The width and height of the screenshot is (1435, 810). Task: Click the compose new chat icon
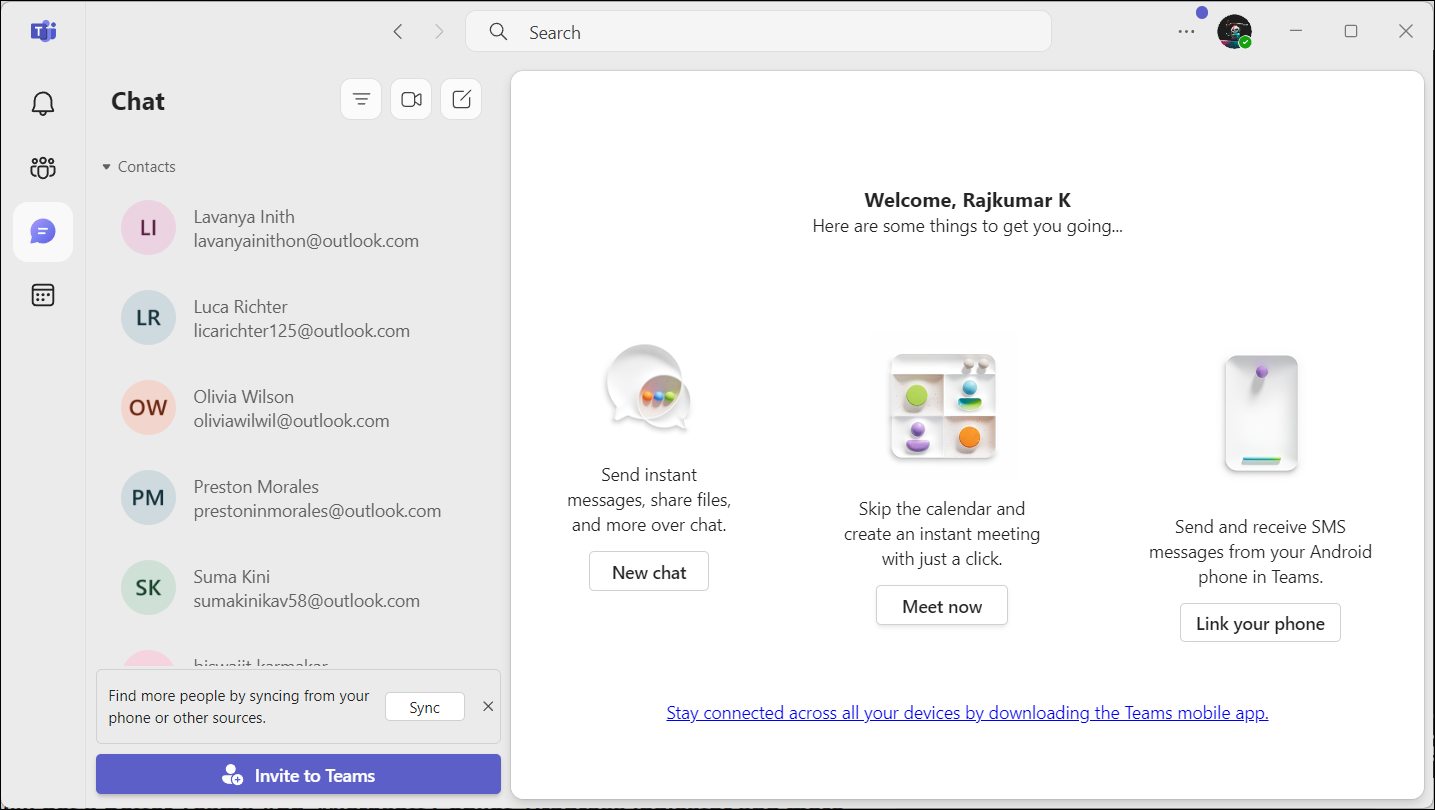tap(461, 100)
